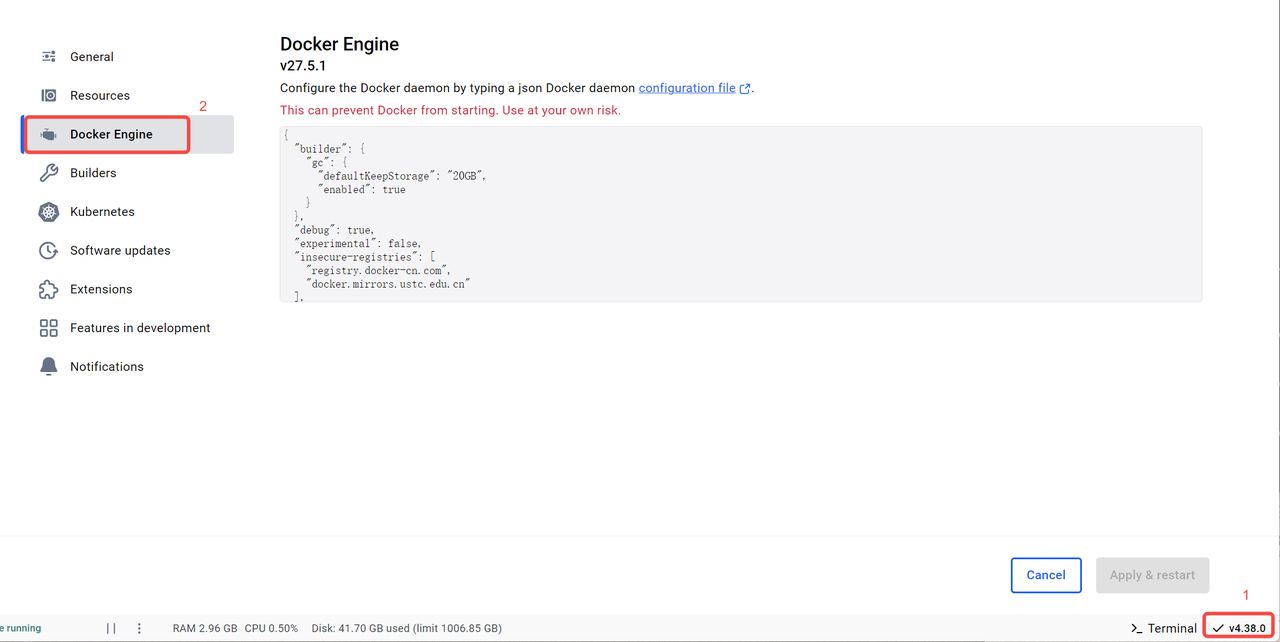This screenshot has width=1280, height=642.
Task: Click the Docker Engine page heading
Action: (x=339, y=44)
